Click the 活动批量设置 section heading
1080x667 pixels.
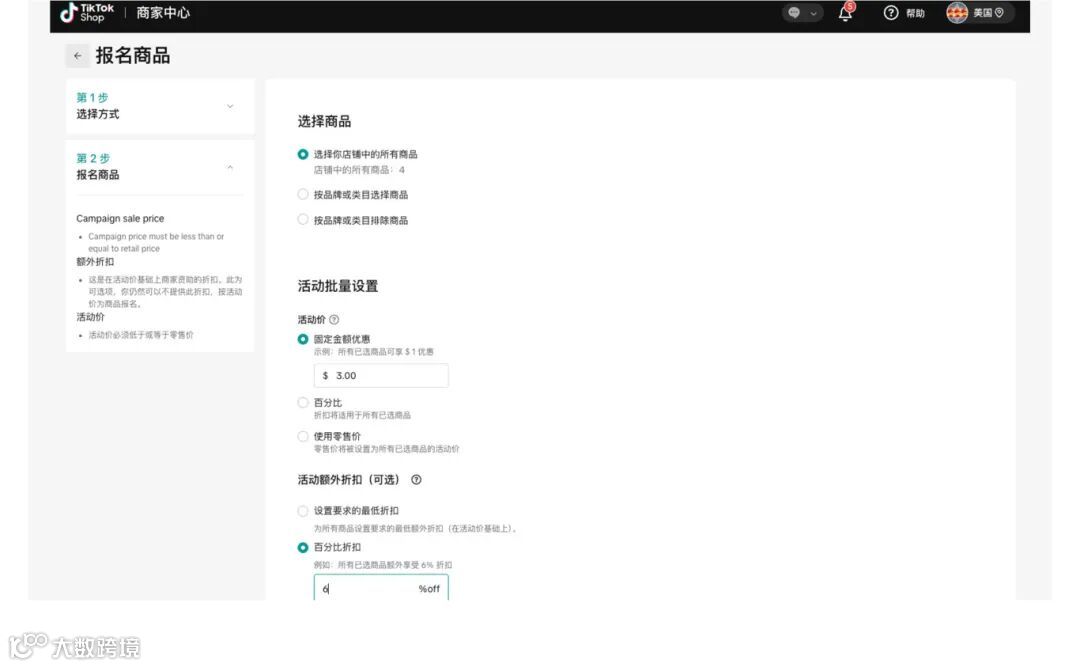(x=338, y=286)
